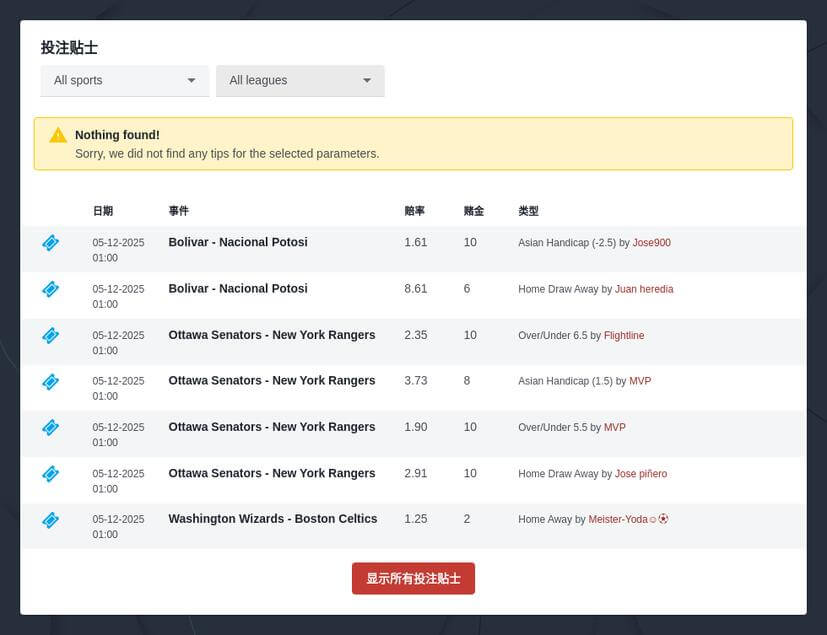Click ticket icon for Bolivar Asian Handicap tip
827x635 pixels.
(50, 243)
